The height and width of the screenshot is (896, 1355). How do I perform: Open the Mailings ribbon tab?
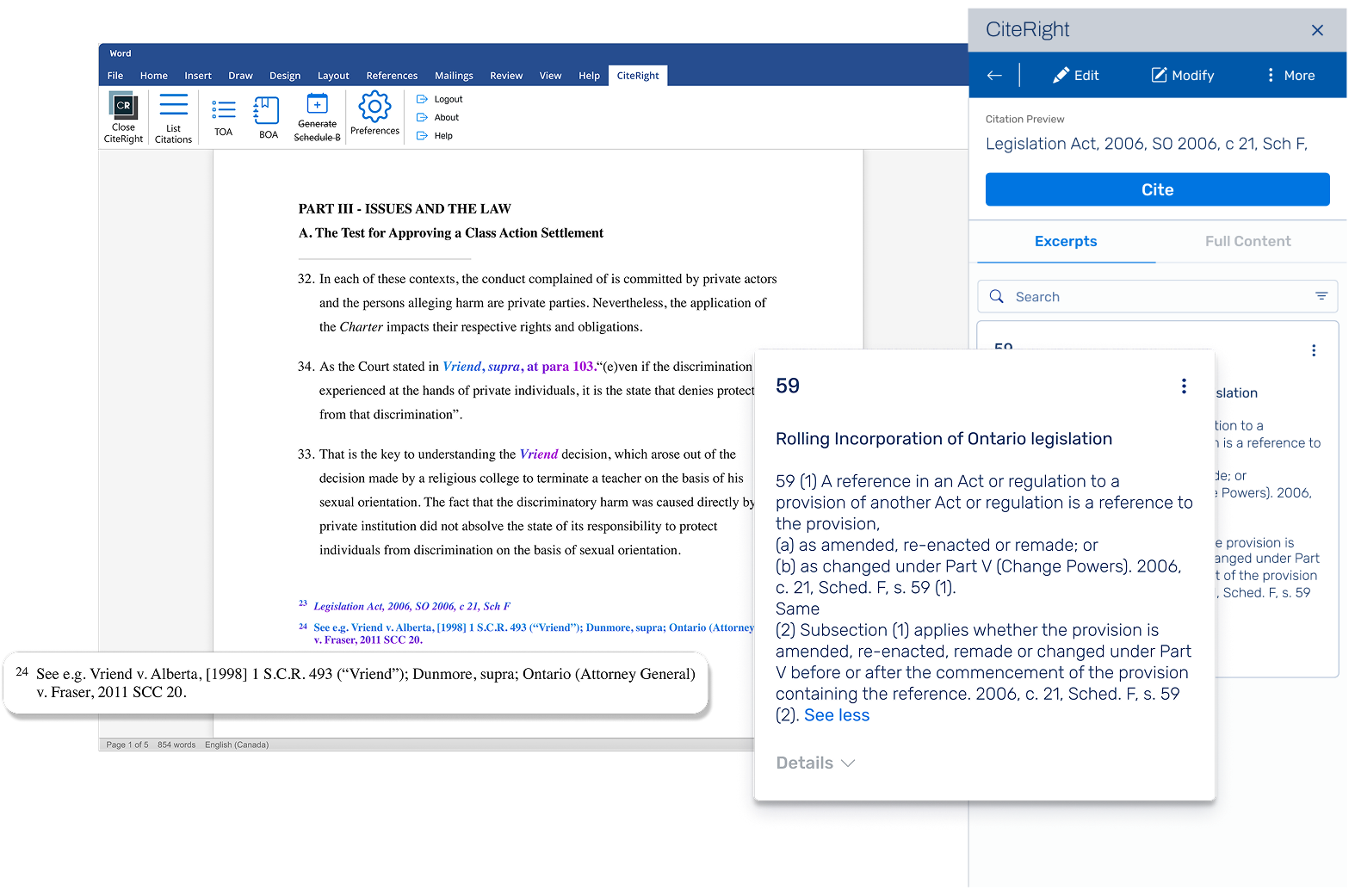click(454, 76)
